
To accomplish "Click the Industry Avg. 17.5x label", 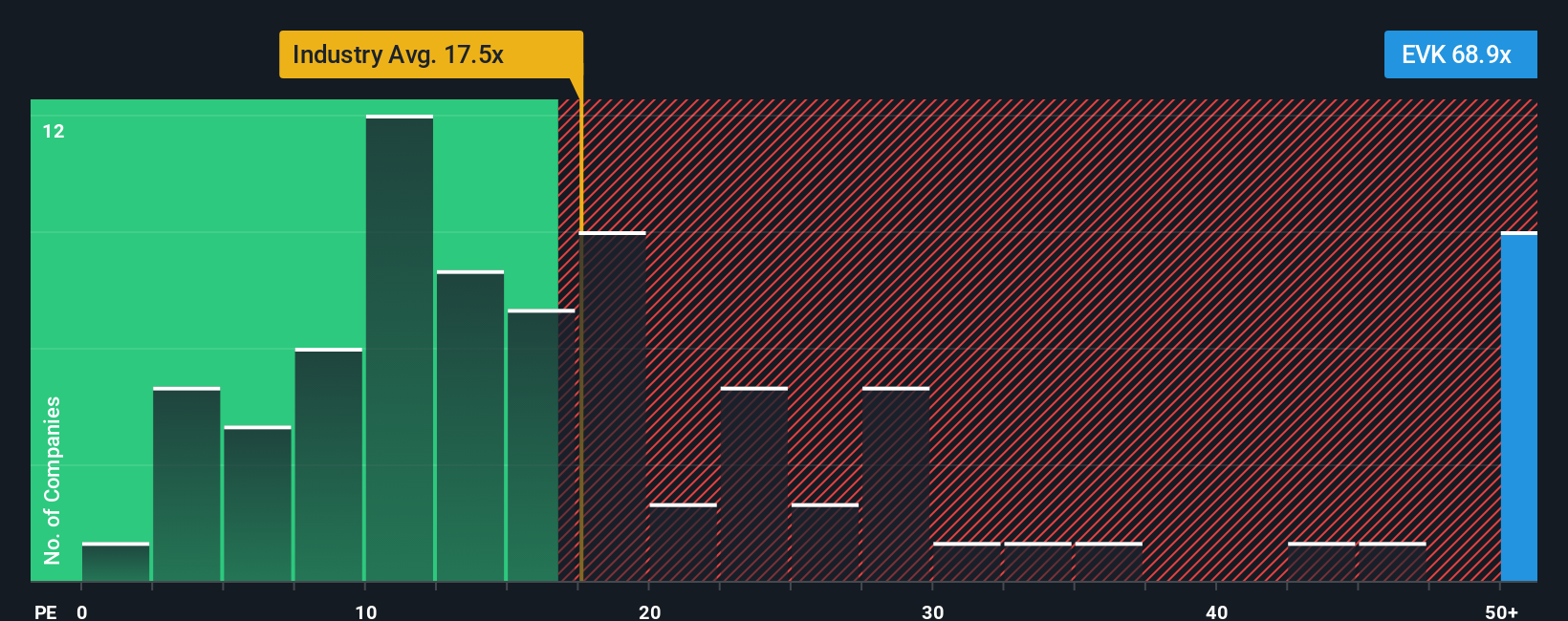I will [430, 54].
